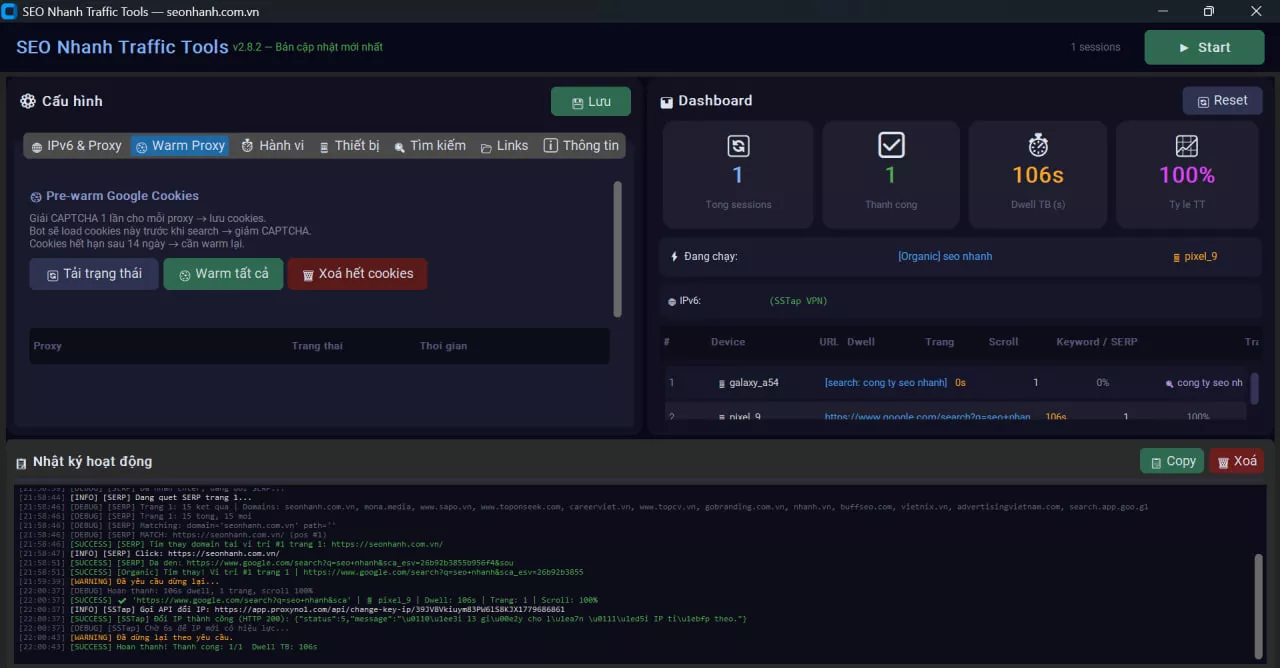
Task: Click the Pre-warm Google Cookies icon
Action: point(36,197)
